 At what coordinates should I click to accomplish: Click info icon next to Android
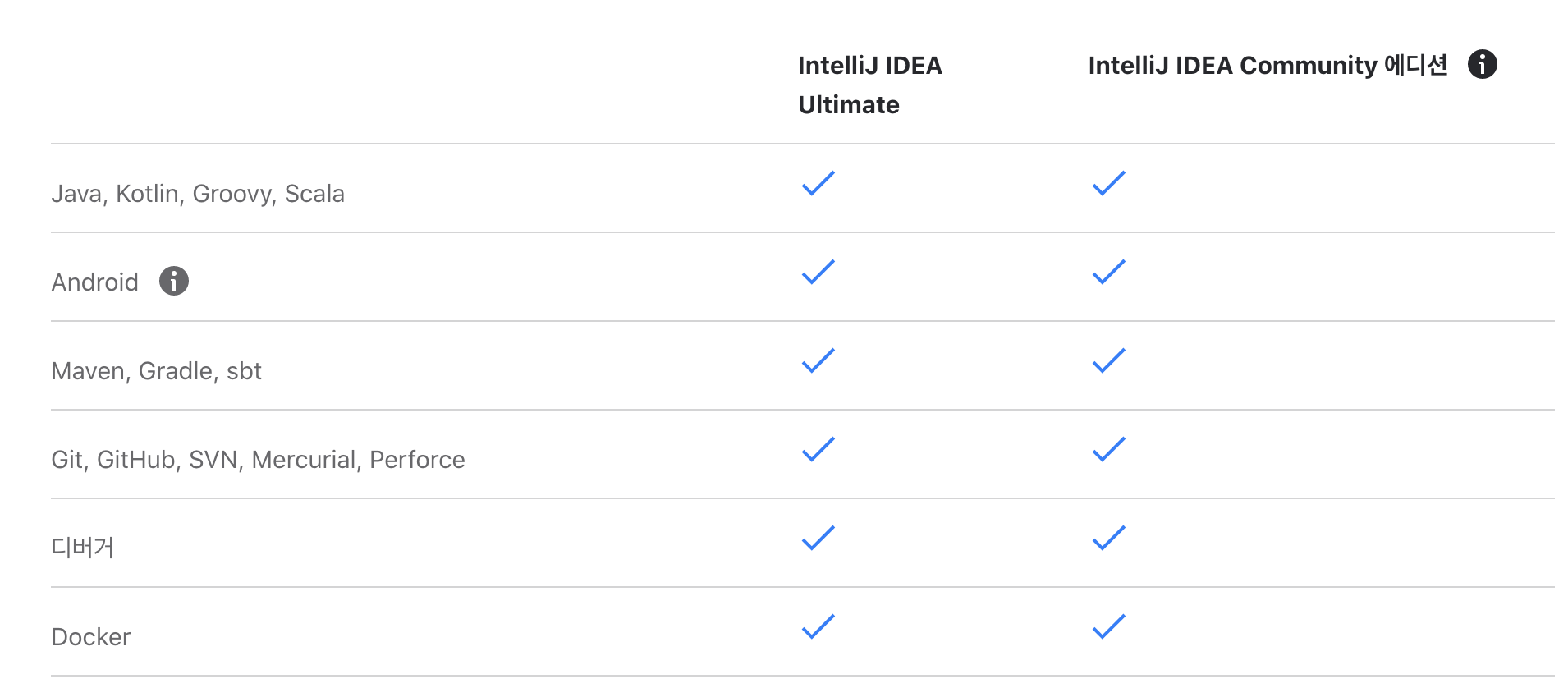pos(174,281)
